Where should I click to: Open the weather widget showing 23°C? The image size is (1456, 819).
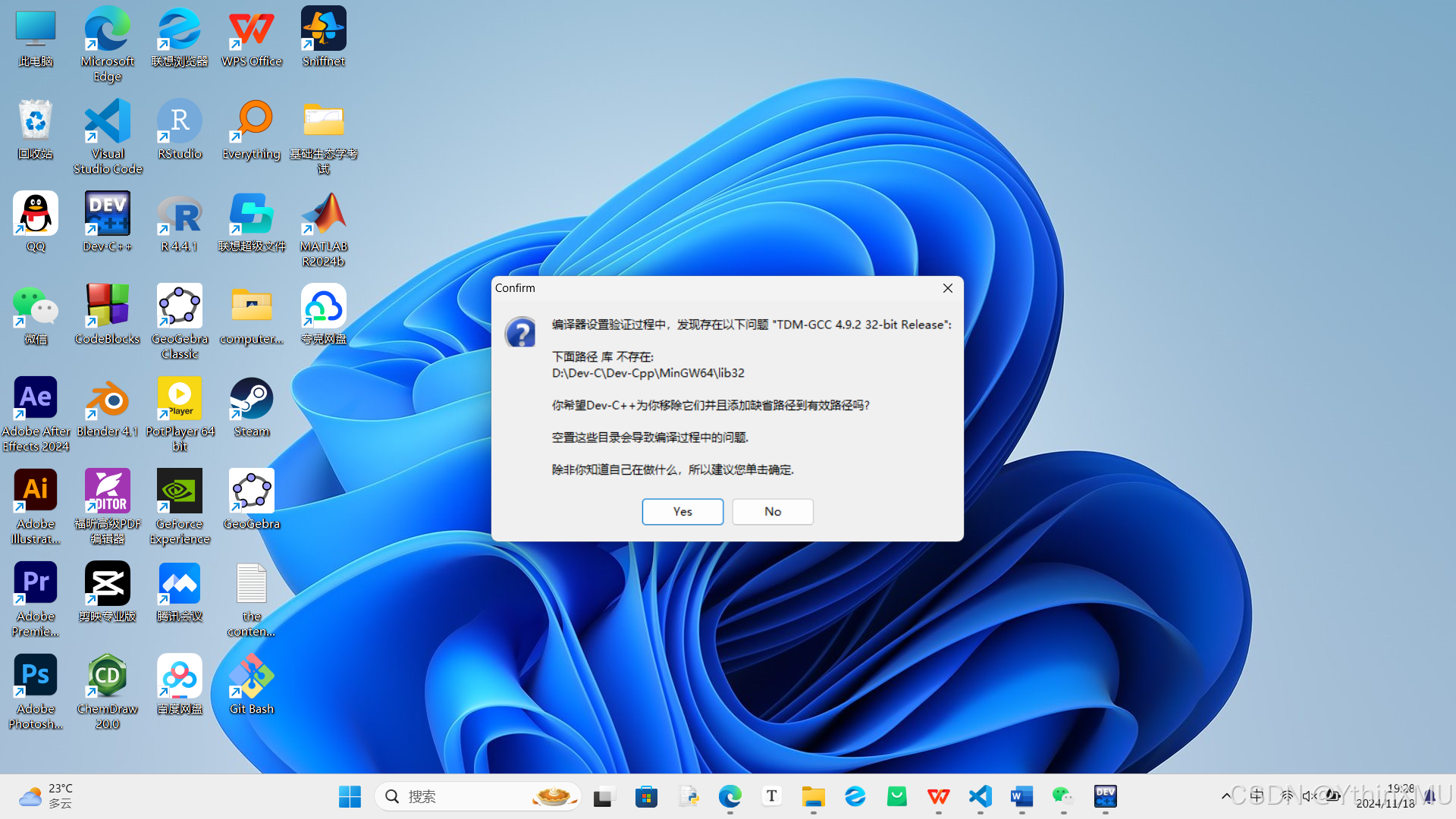(x=45, y=796)
